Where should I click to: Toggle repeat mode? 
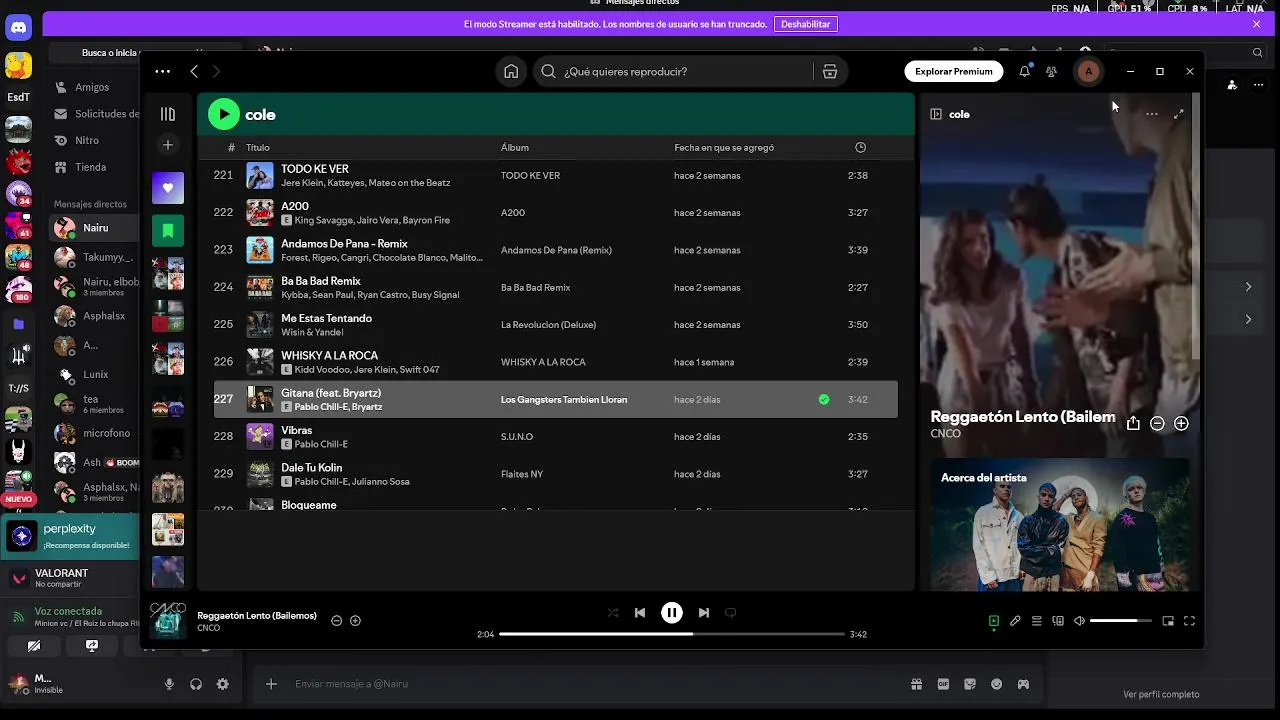(x=730, y=612)
